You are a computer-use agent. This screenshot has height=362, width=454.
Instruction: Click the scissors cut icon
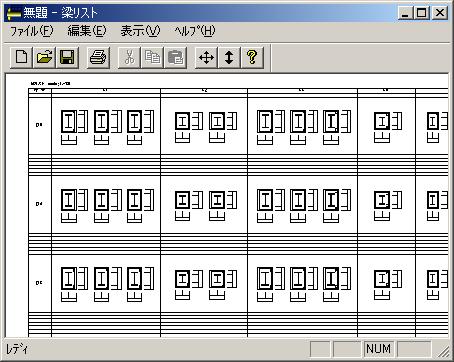[129, 58]
